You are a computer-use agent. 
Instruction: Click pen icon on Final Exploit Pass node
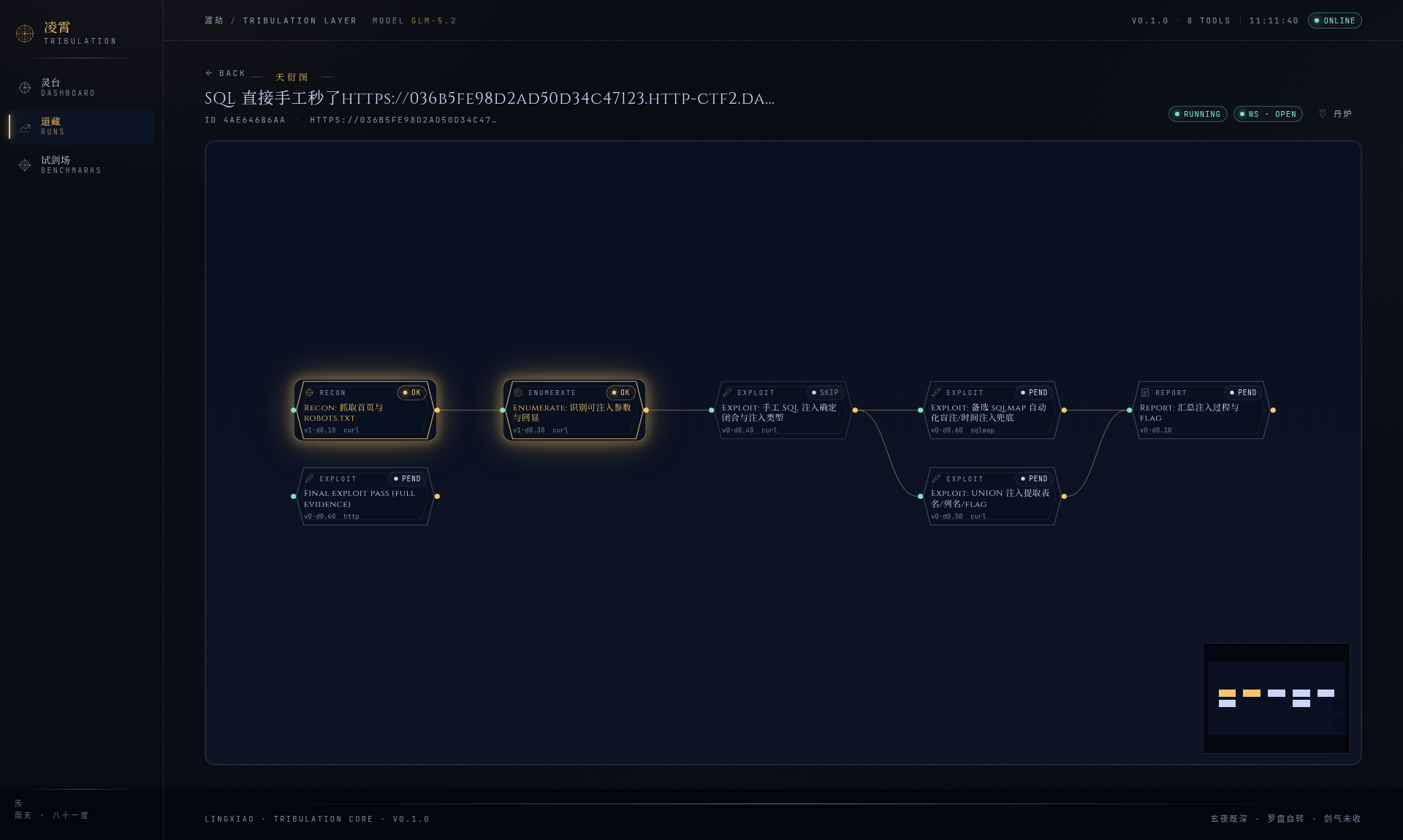click(309, 478)
